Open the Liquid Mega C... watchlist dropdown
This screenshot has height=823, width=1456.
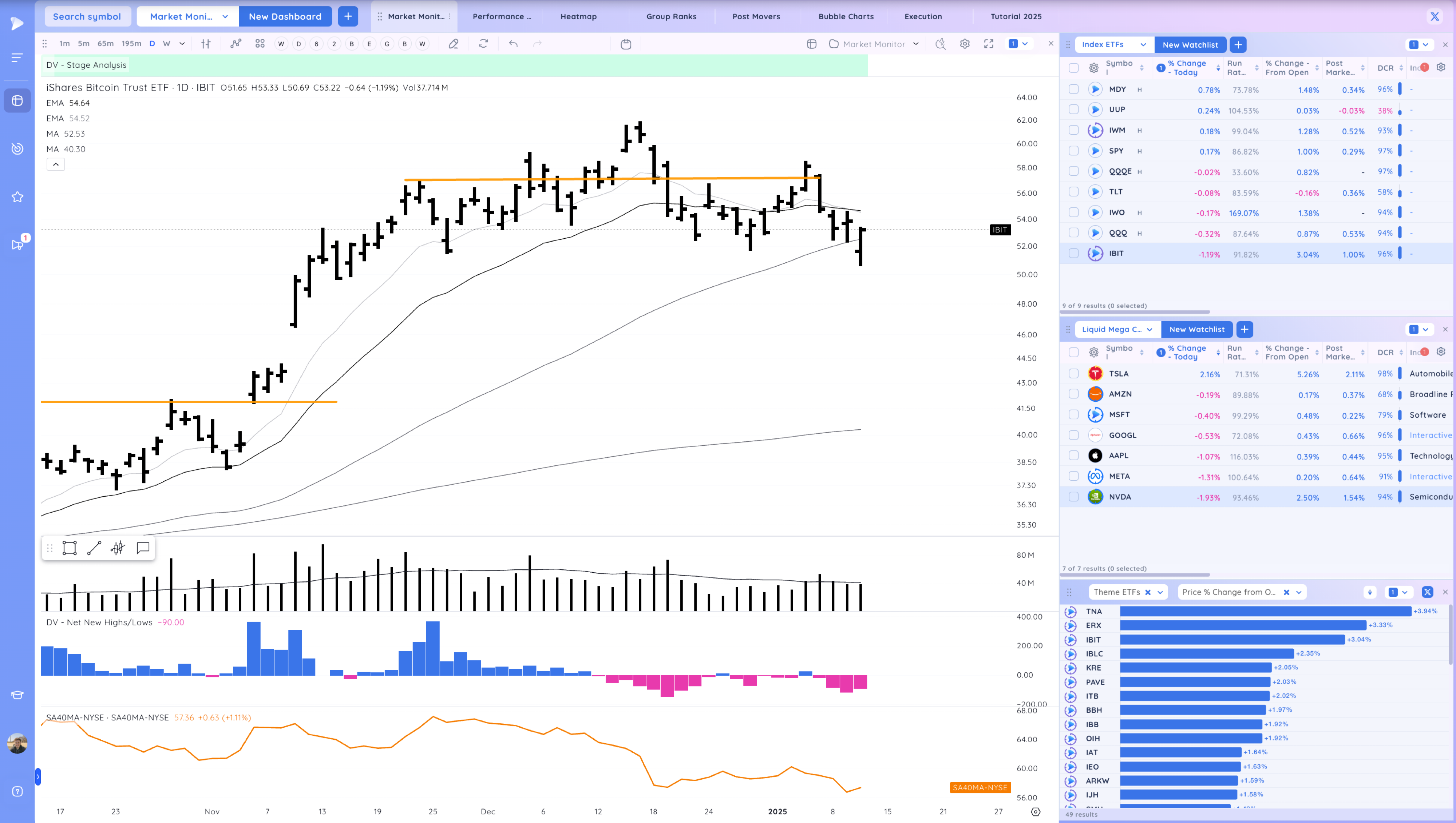pyautogui.click(x=1117, y=330)
